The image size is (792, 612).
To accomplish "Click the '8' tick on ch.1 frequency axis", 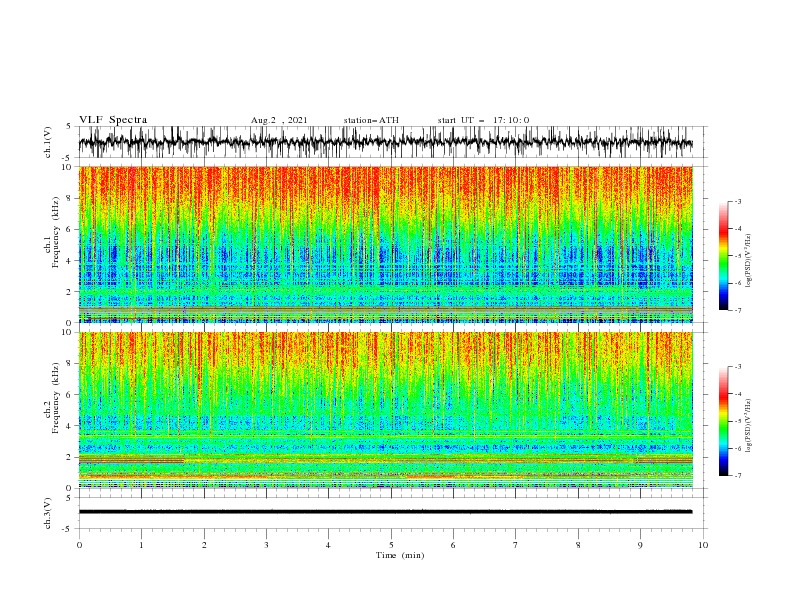I will (x=71, y=198).
